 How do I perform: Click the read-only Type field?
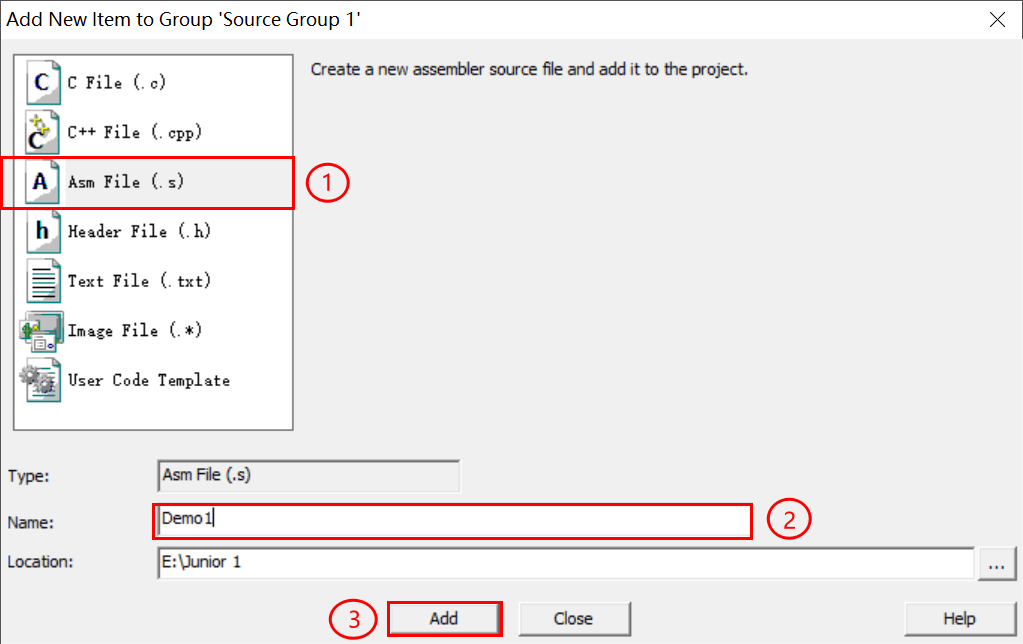coord(309,476)
